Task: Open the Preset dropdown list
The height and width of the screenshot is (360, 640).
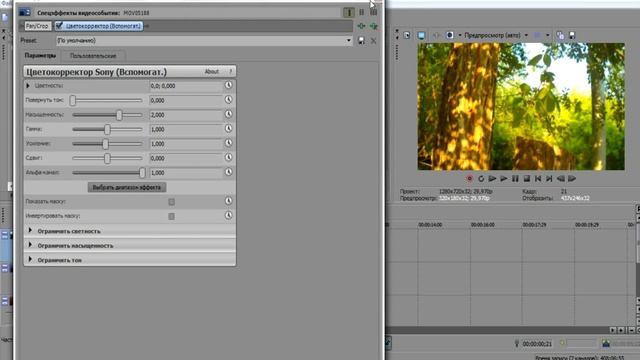Action: 349,40
